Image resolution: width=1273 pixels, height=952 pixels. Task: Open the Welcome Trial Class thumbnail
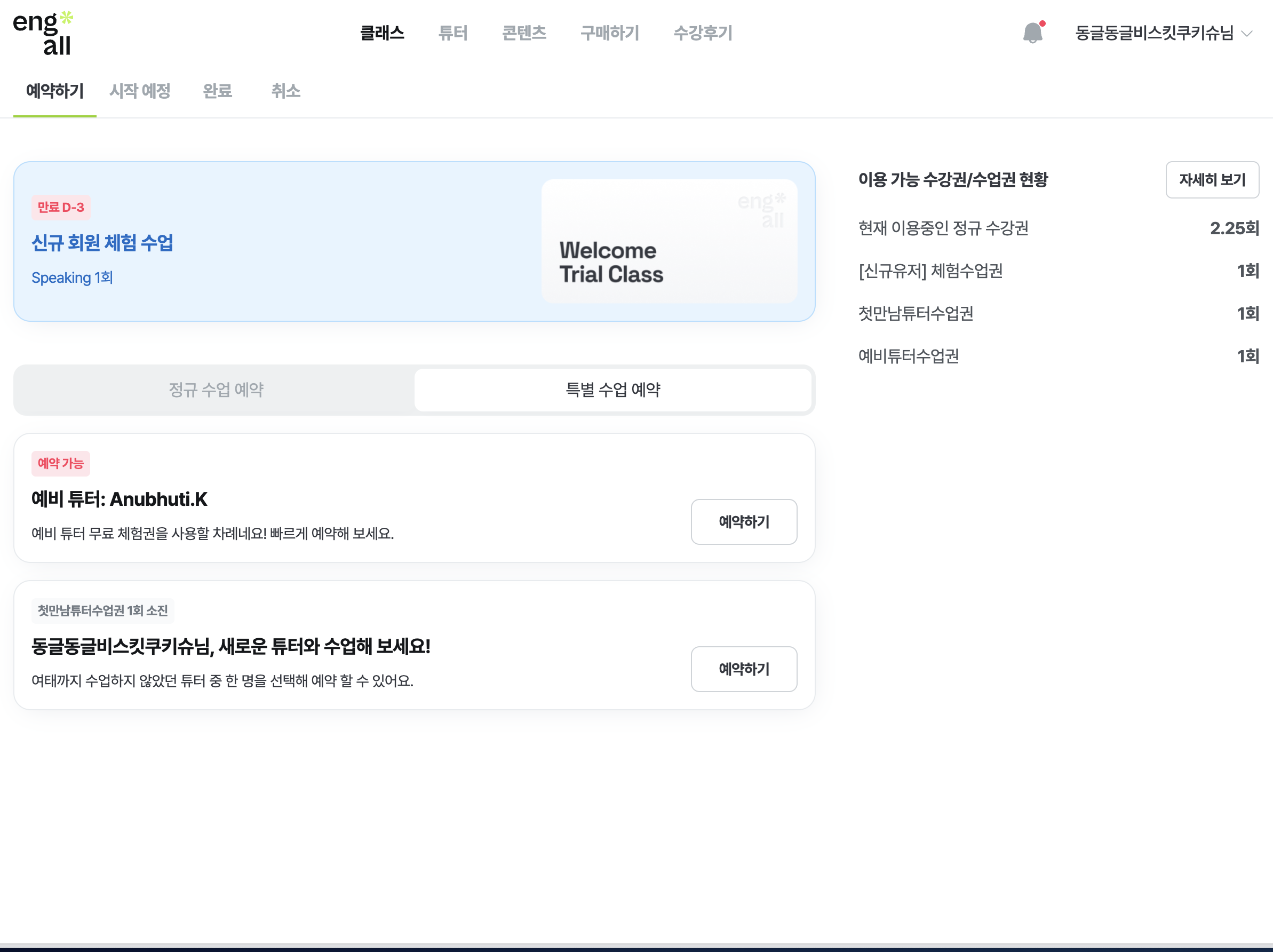(669, 241)
